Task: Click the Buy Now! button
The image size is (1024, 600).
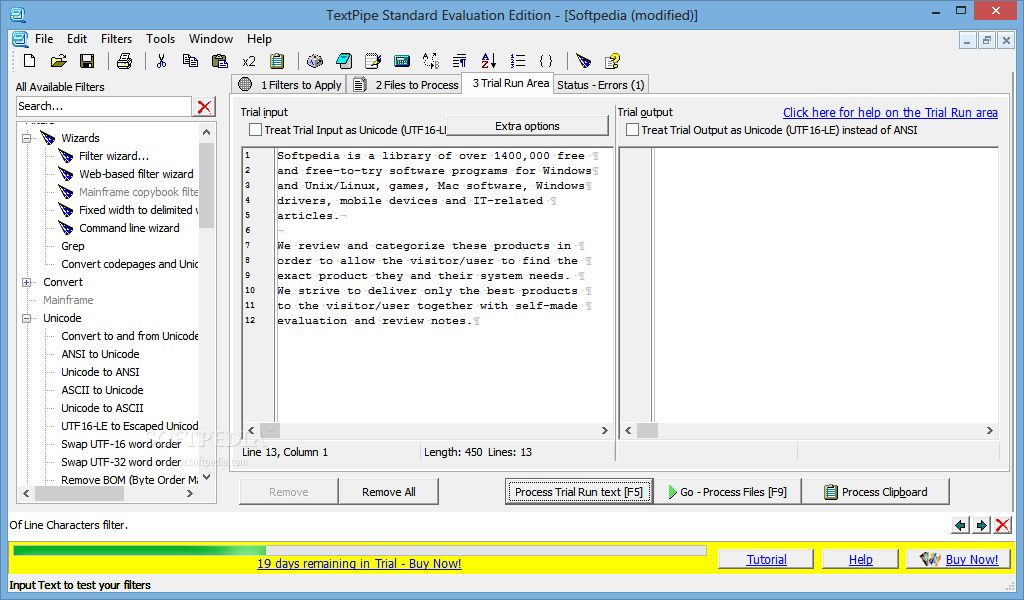Action: (x=959, y=560)
